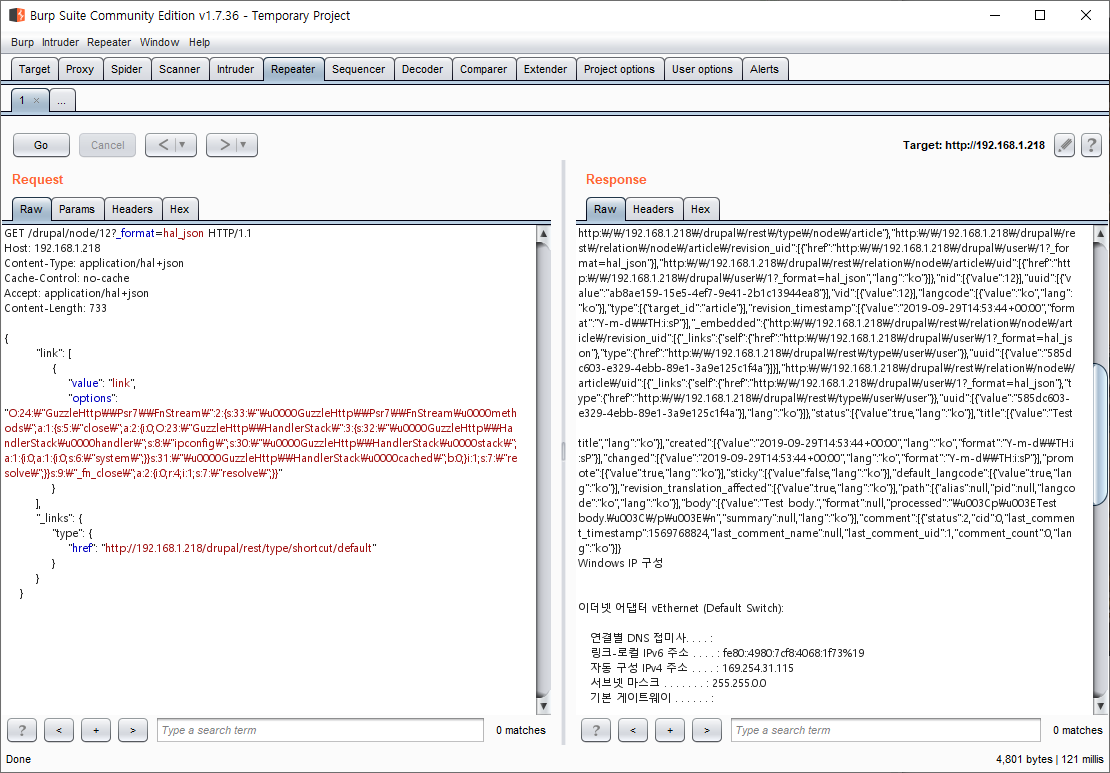The width and height of the screenshot is (1110, 773).
Task: Add a new Repeater tab with ellipsis
Action: point(62,101)
